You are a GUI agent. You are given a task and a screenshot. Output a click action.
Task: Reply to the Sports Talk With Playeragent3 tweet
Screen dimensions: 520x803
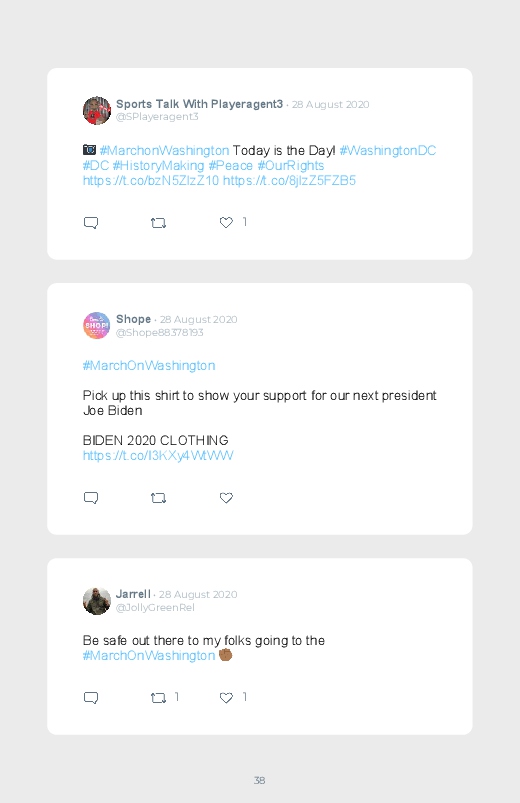click(x=91, y=223)
